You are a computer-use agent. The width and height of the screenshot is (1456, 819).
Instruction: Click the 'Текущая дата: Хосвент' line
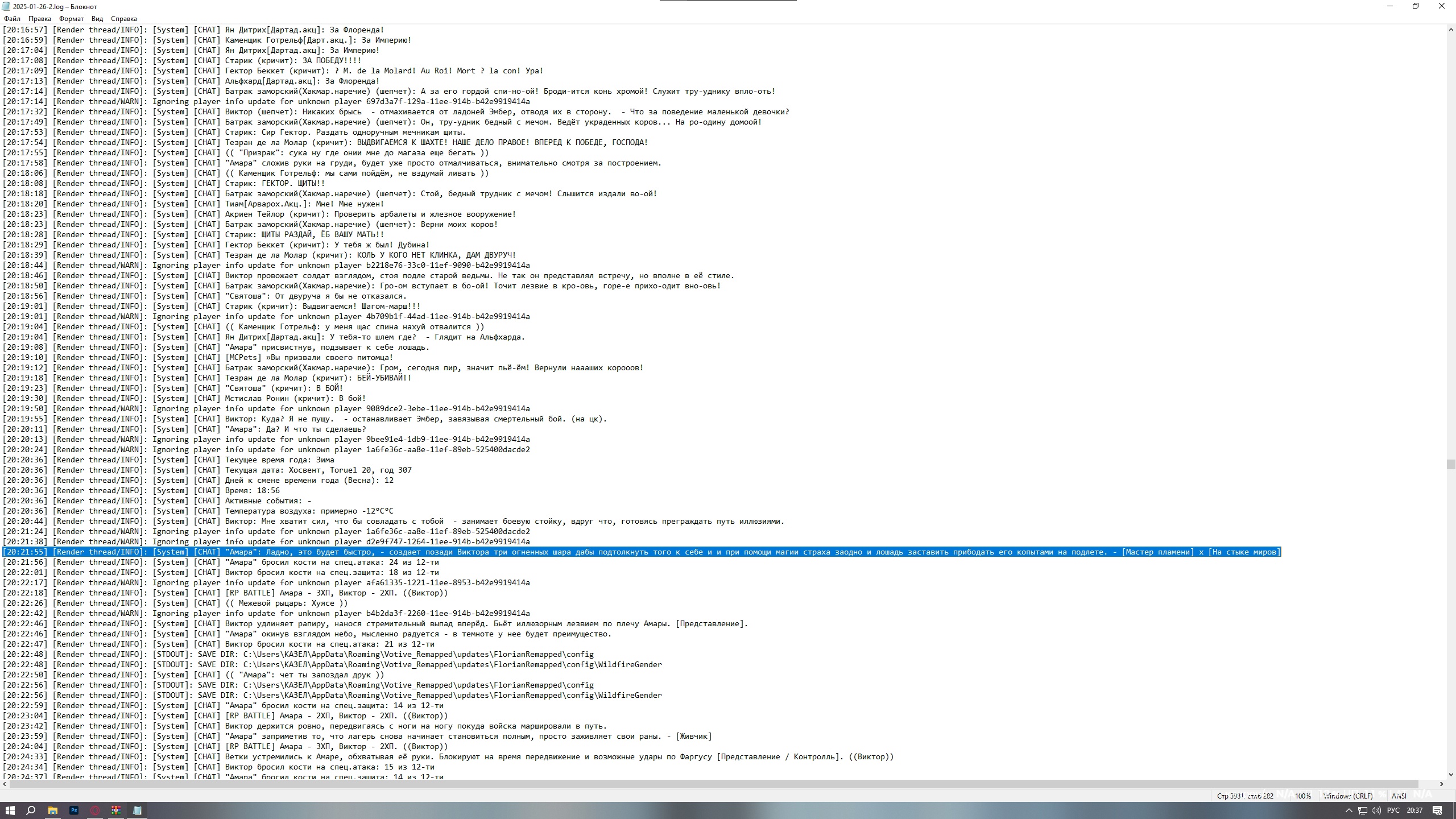(207, 470)
